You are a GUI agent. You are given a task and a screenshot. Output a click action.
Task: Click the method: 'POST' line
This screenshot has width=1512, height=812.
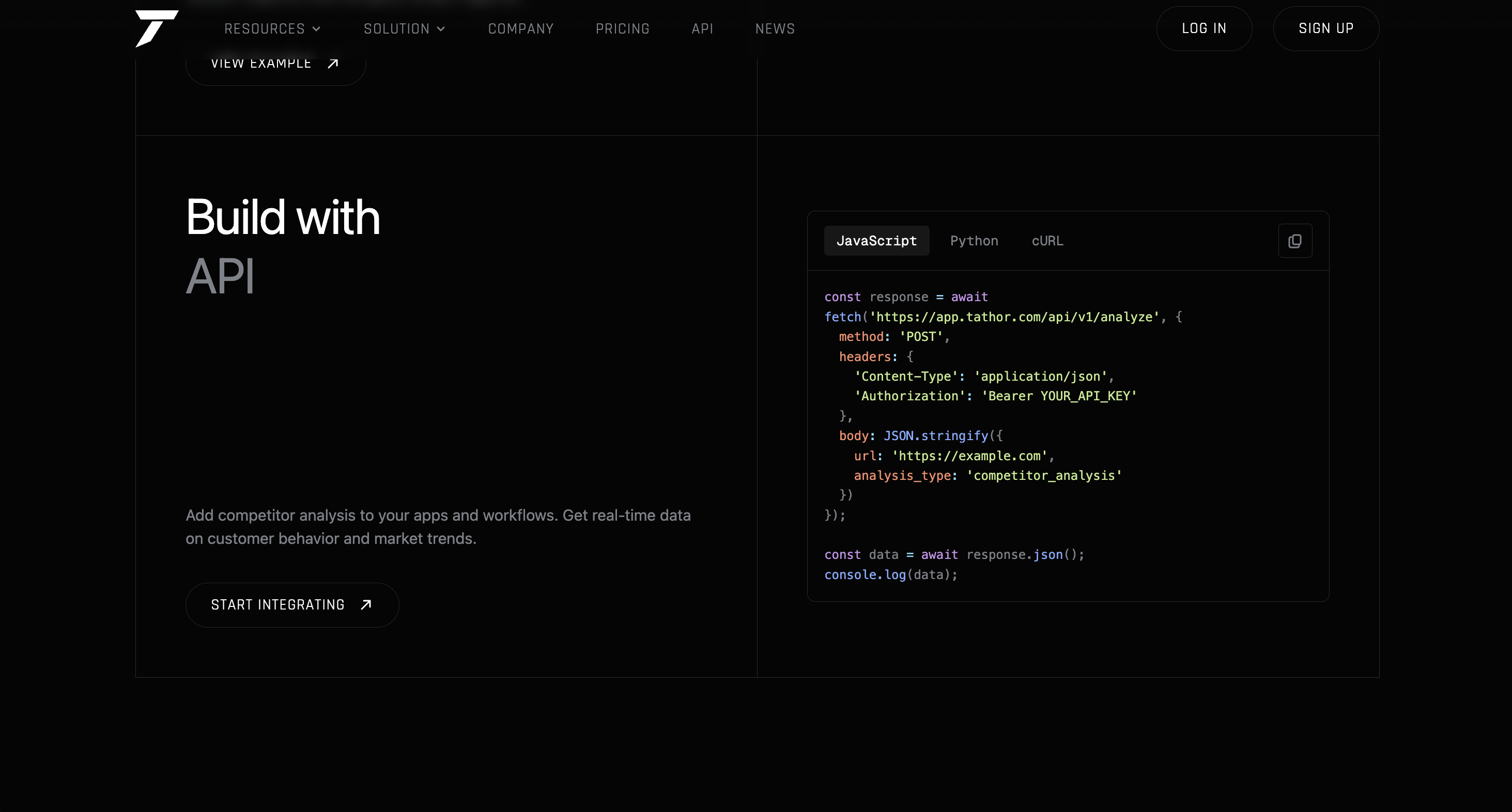point(894,337)
